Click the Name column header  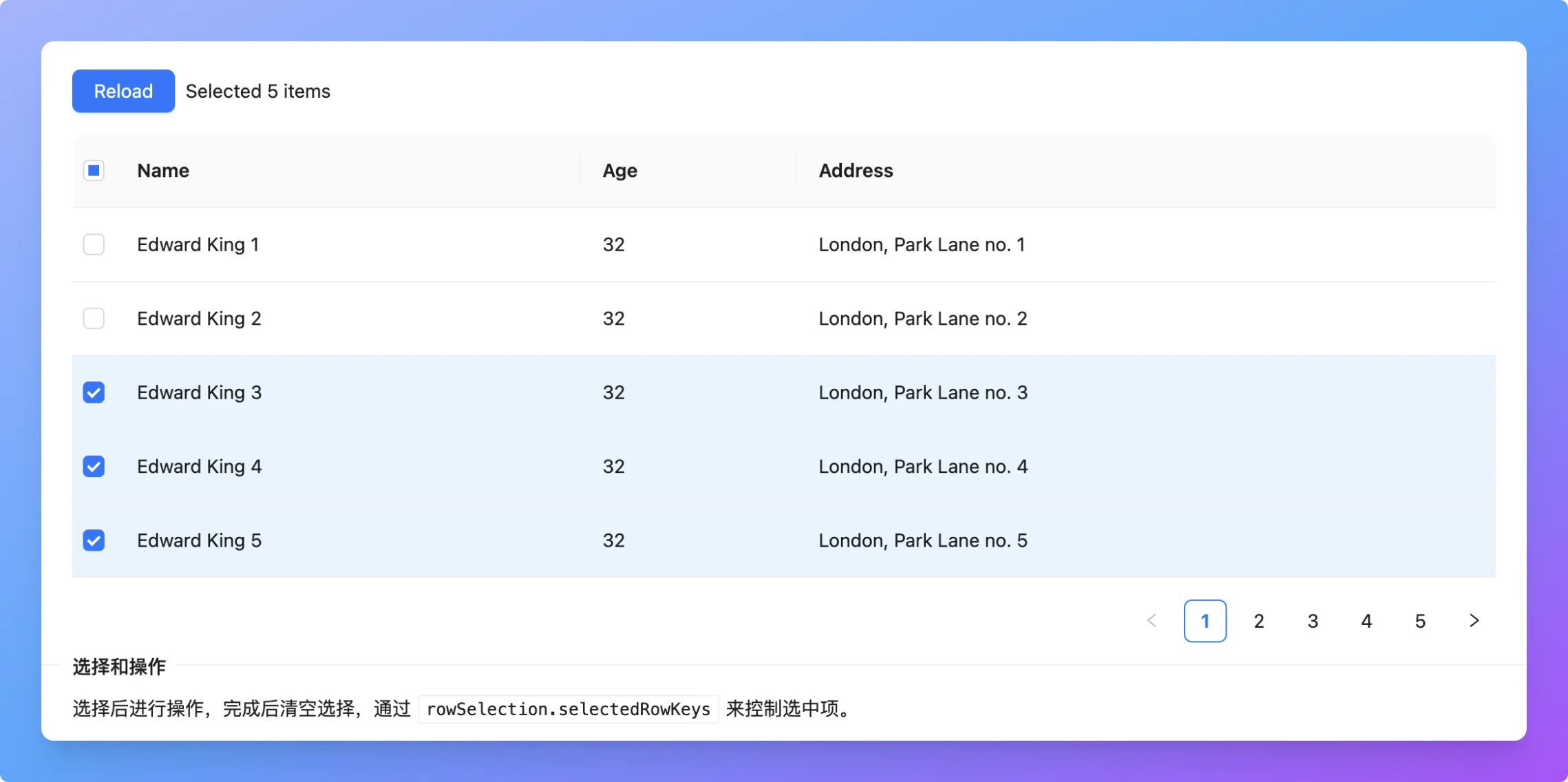[x=163, y=170]
